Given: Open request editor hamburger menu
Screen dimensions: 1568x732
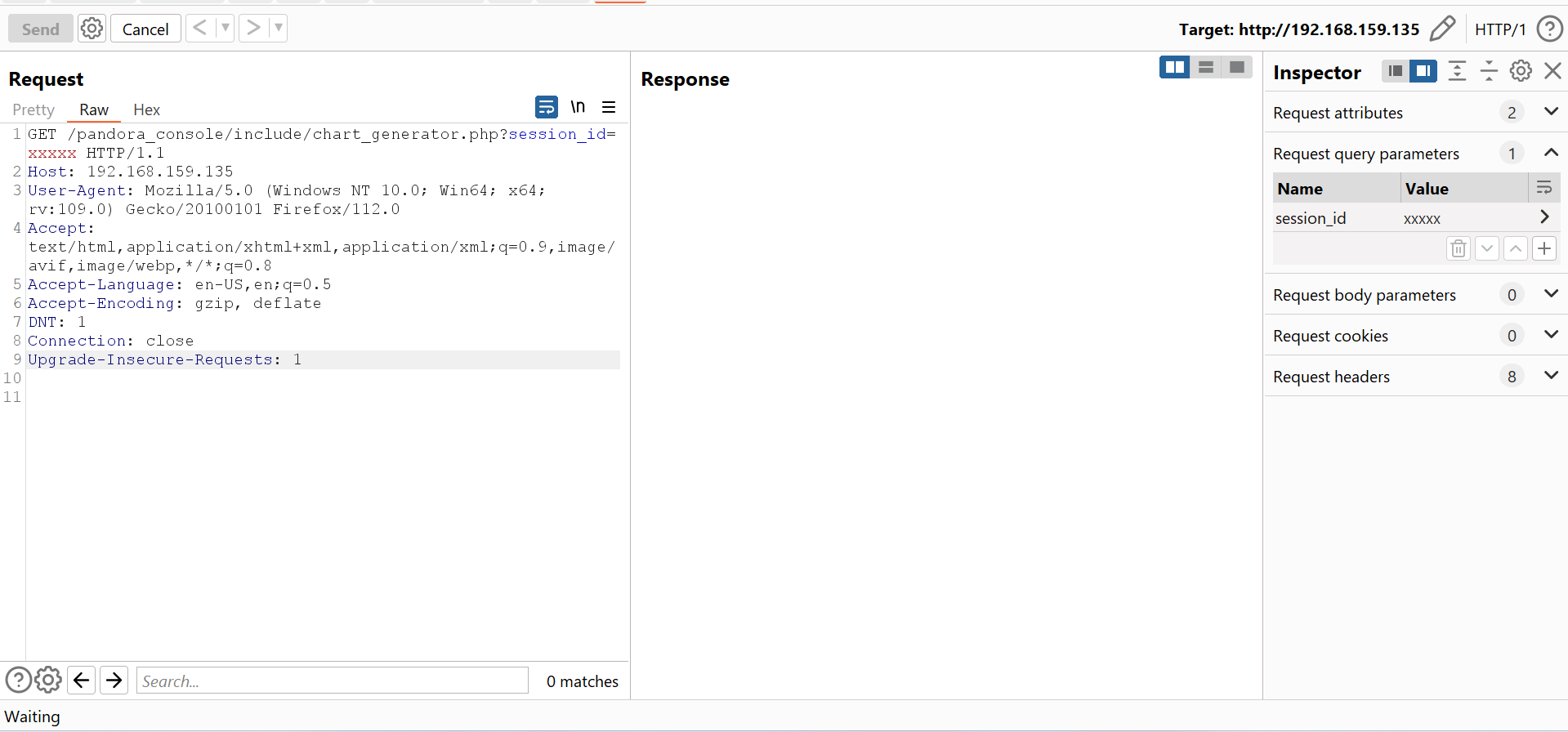Looking at the screenshot, I should pyautogui.click(x=609, y=107).
